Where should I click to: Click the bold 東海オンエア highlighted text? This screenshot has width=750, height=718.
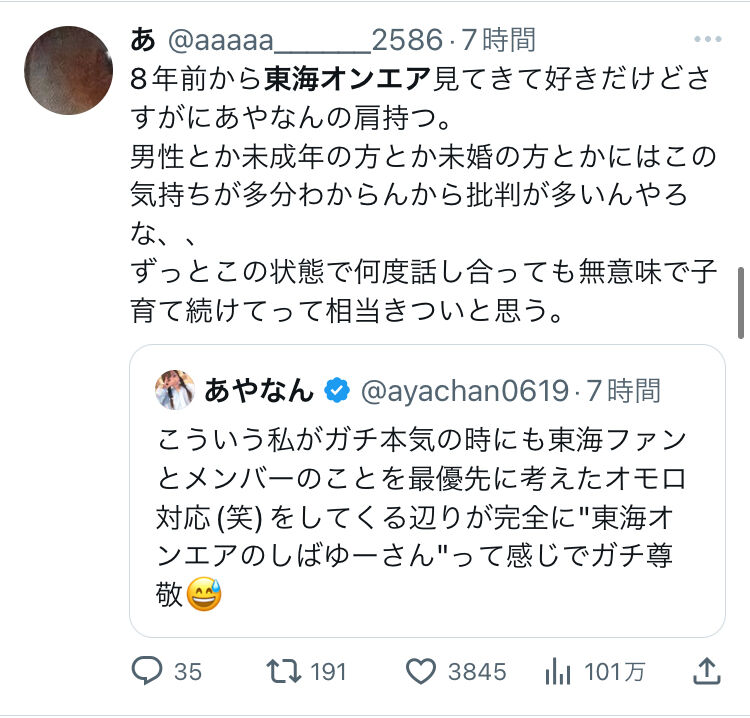click(x=348, y=79)
